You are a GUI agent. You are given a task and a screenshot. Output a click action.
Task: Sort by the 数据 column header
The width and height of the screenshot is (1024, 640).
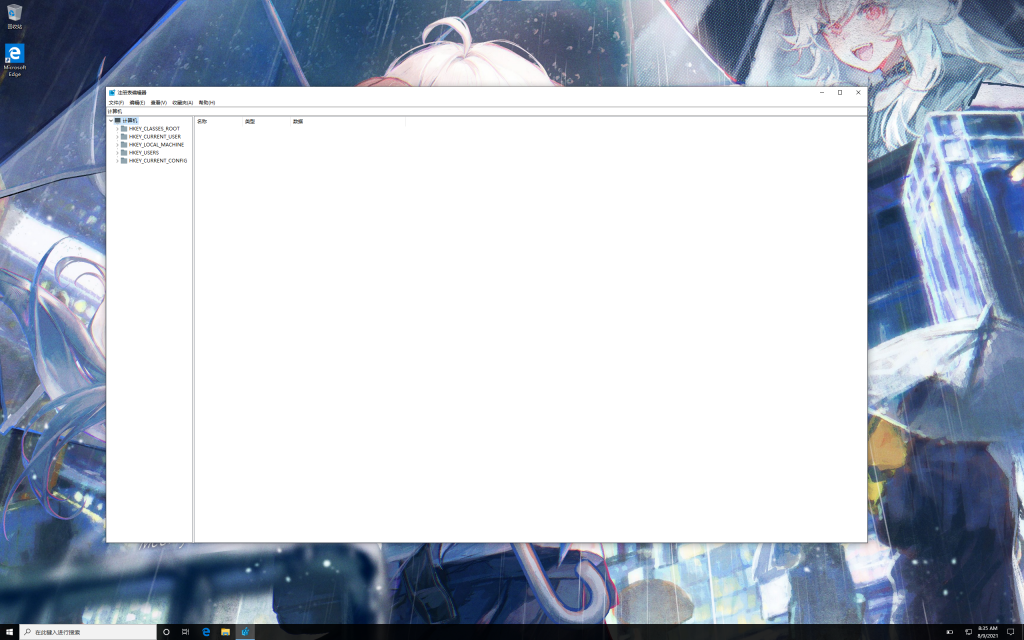click(348, 121)
